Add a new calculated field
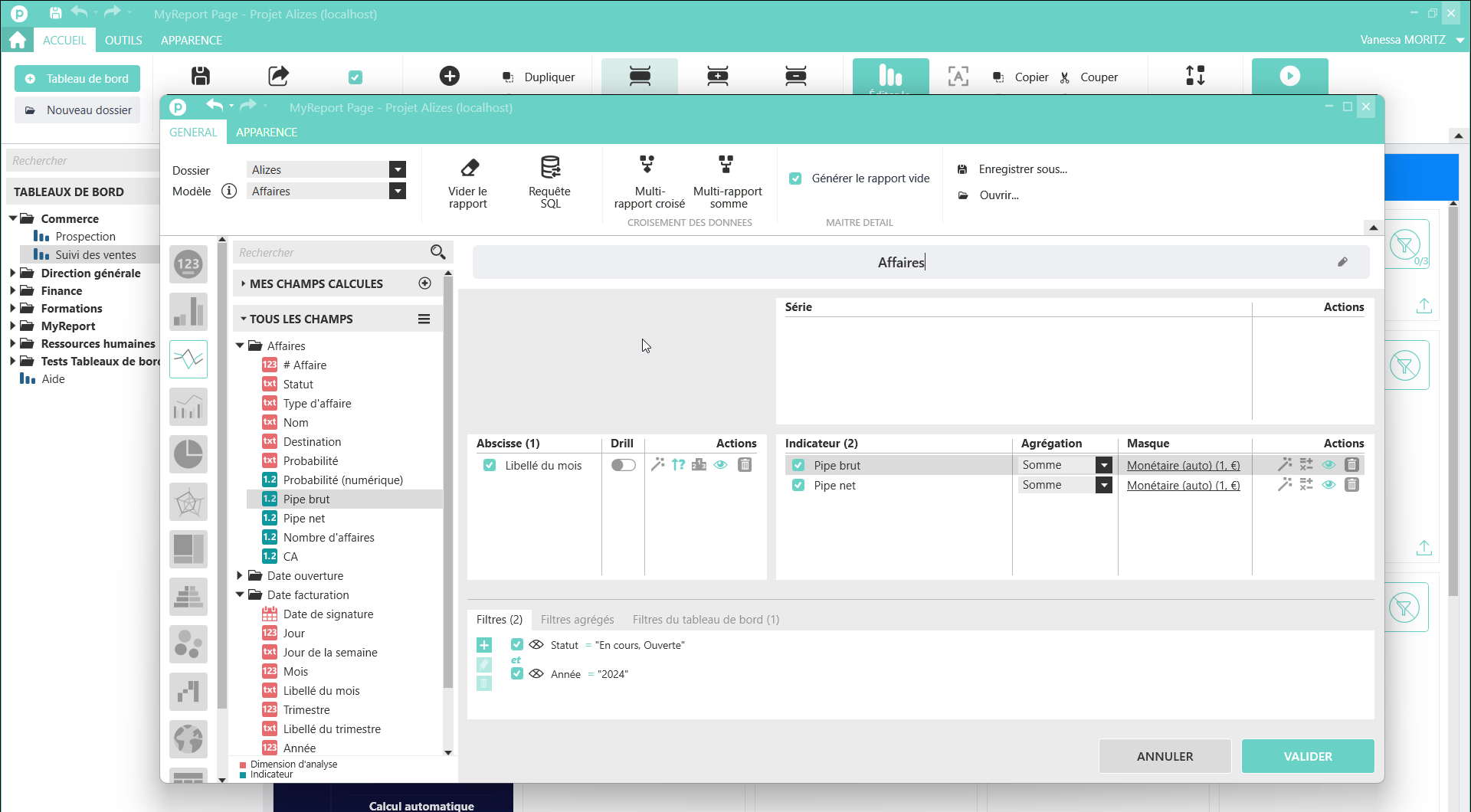 pos(425,283)
